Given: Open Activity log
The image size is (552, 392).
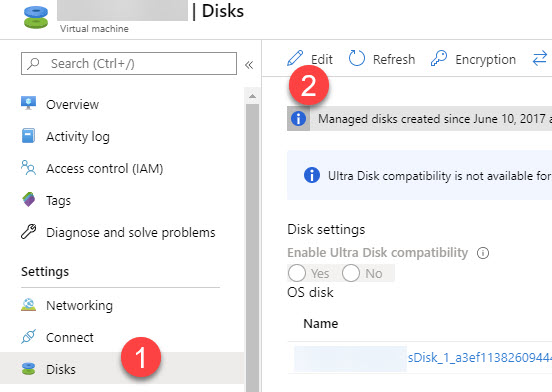Looking at the screenshot, I should [78, 137].
